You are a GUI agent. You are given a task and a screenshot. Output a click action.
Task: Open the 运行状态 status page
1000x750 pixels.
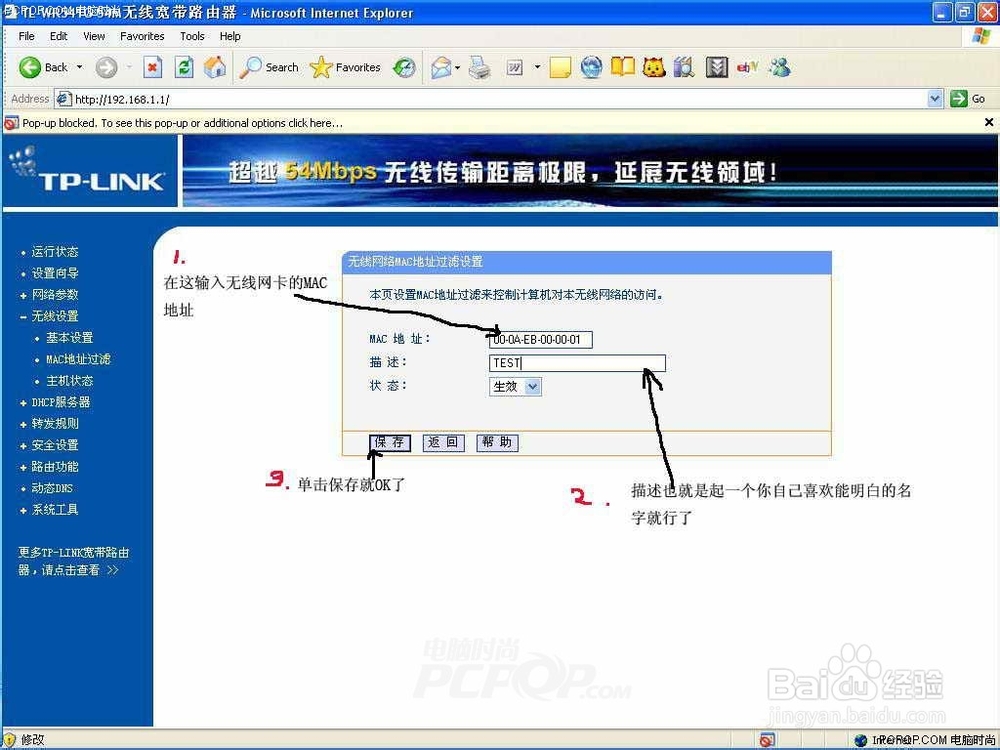point(55,252)
